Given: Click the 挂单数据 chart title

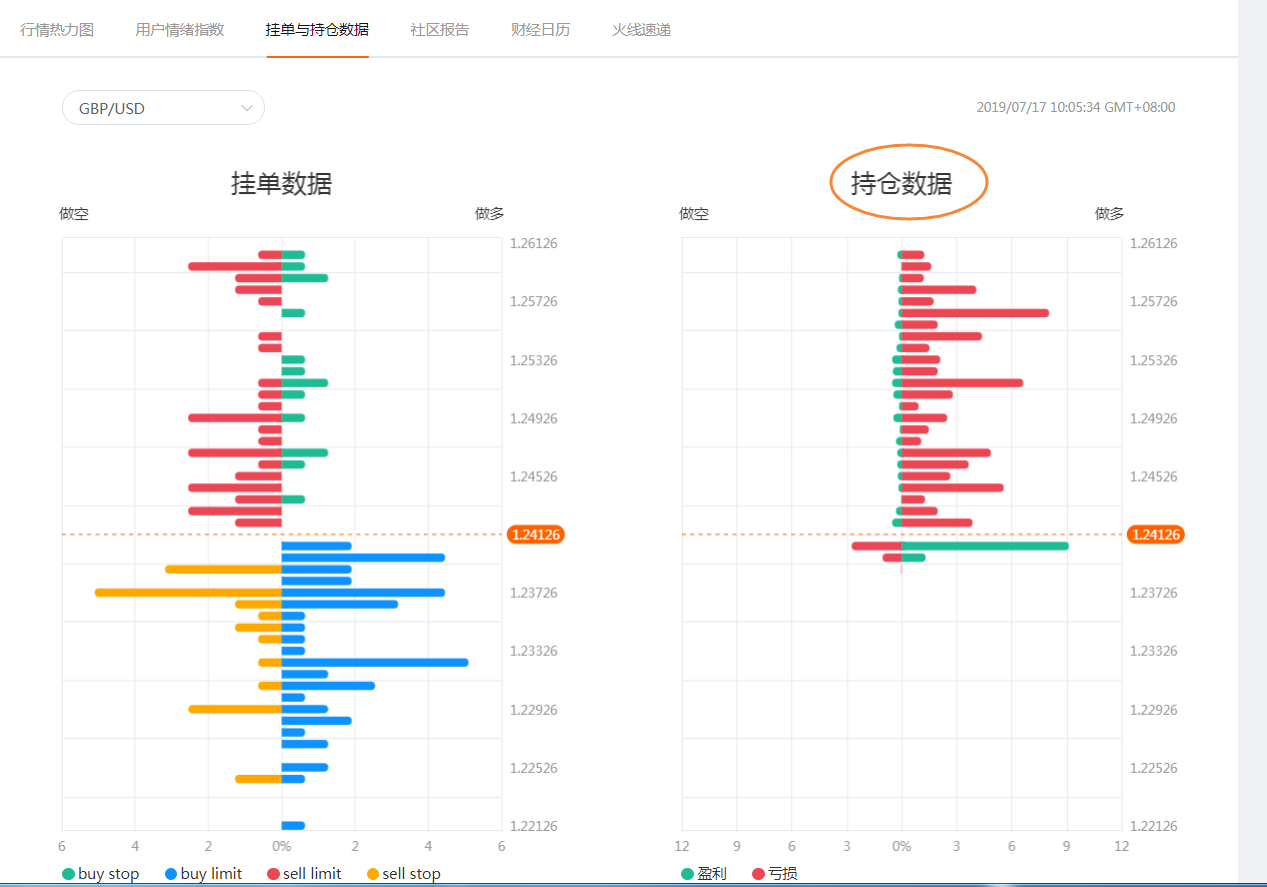Looking at the screenshot, I should click(281, 184).
